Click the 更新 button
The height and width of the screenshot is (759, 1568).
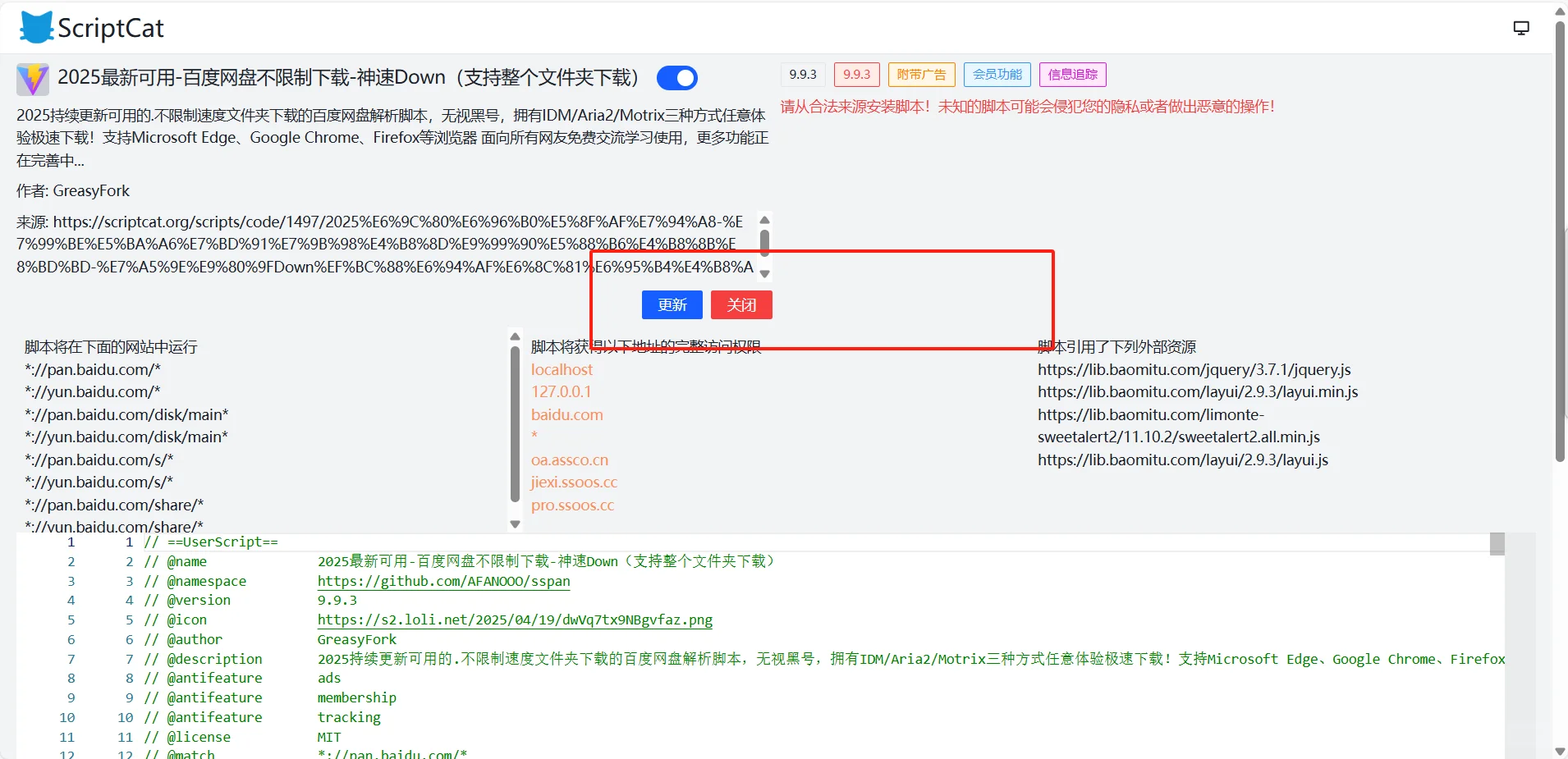672,304
